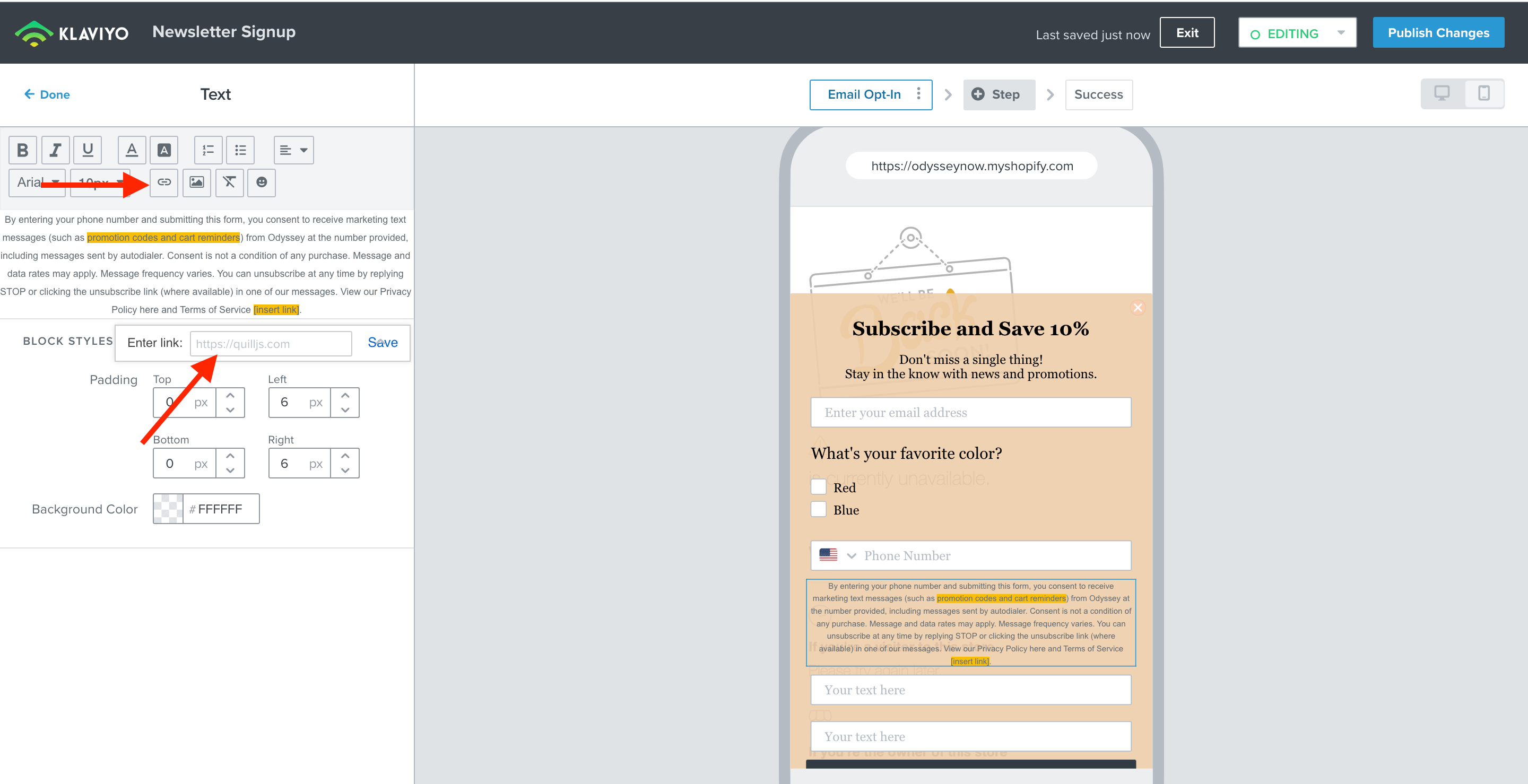Click the Right padding input
The width and height of the screenshot is (1528, 784).
point(300,463)
